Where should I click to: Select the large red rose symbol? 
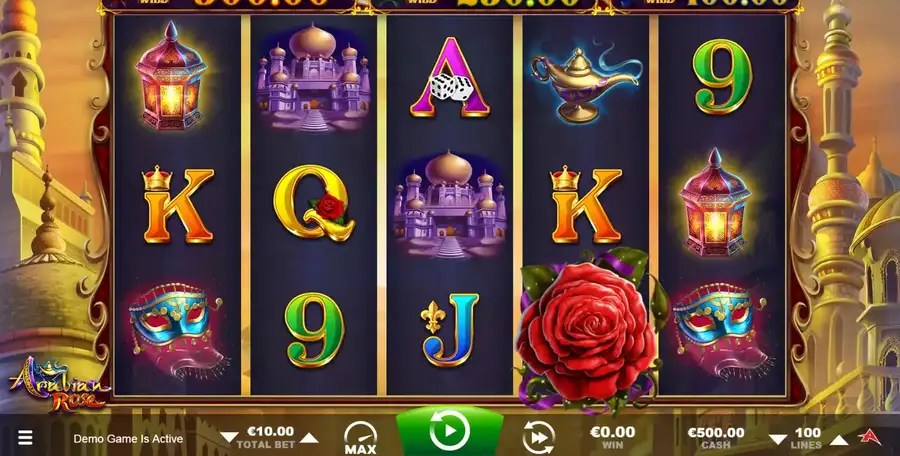tap(589, 330)
